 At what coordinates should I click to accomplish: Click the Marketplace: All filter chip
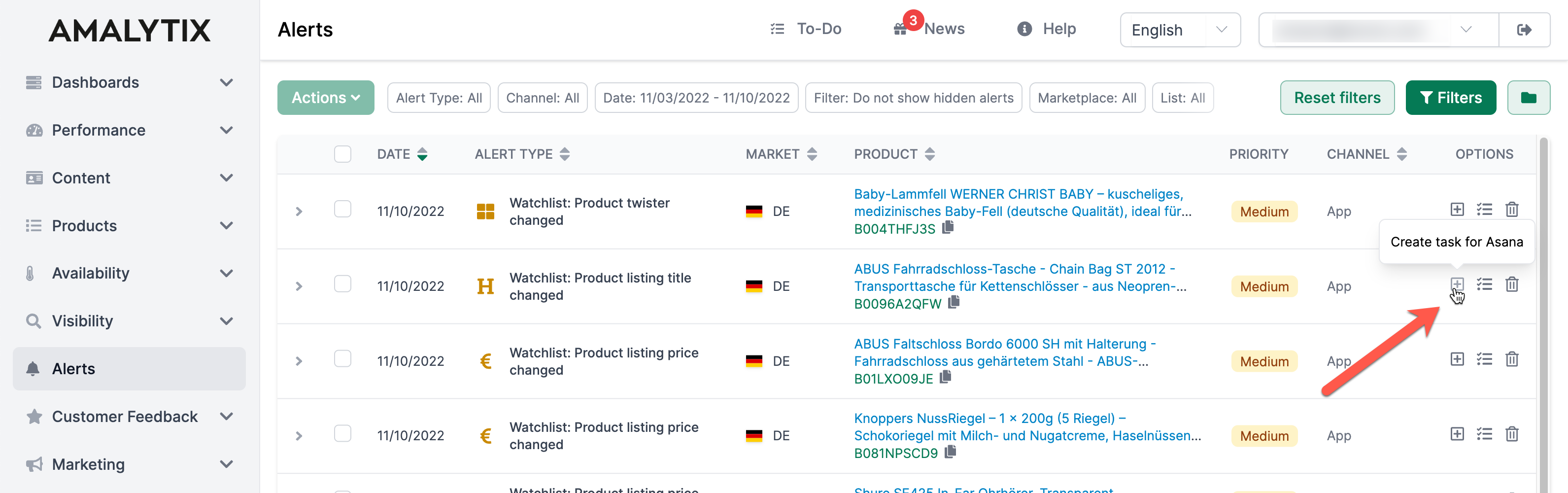pyautogui.click(x=1087, y=98)
